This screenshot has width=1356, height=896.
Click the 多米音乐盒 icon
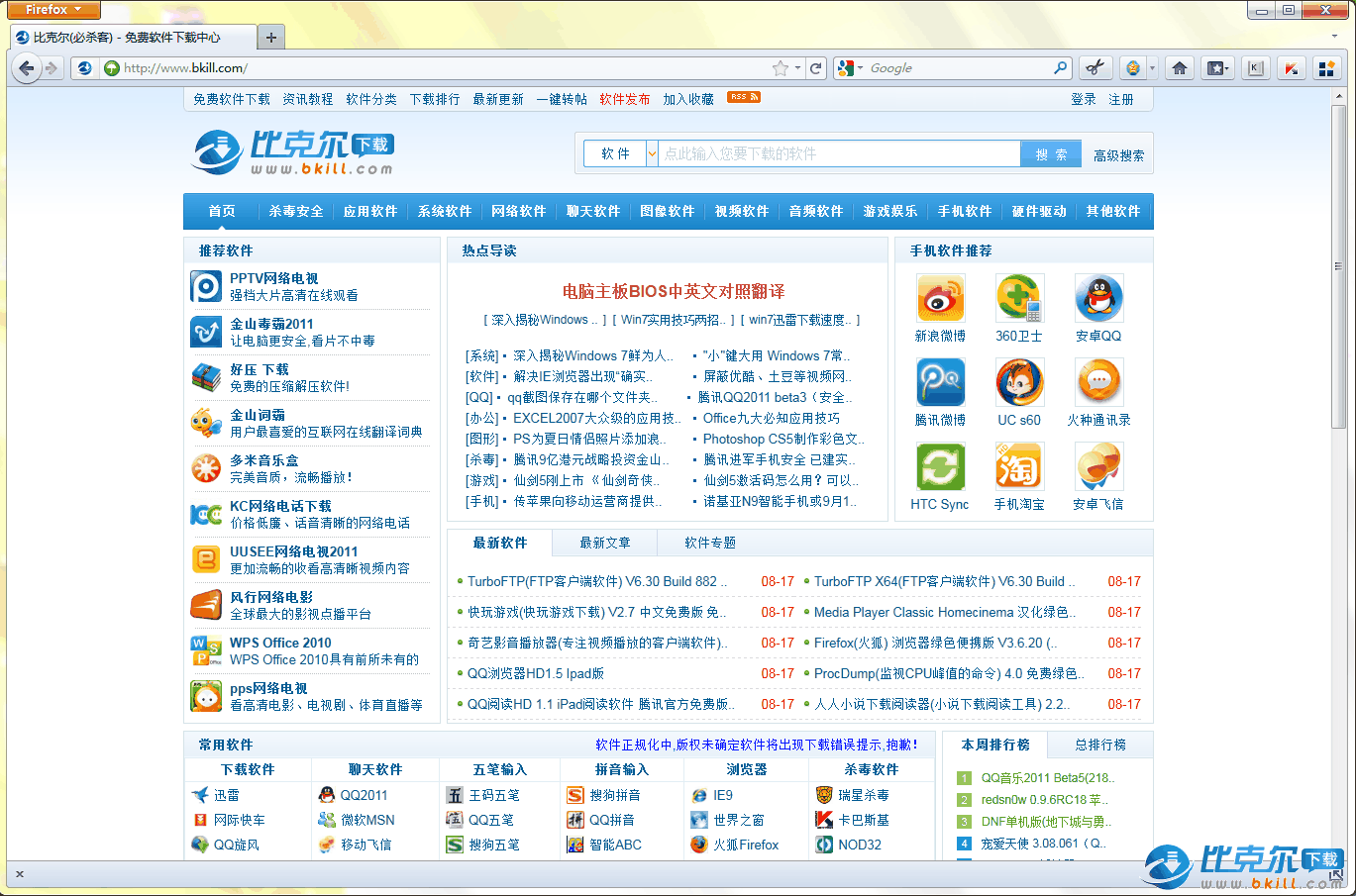pyautogui.click(x=206, y=468)
